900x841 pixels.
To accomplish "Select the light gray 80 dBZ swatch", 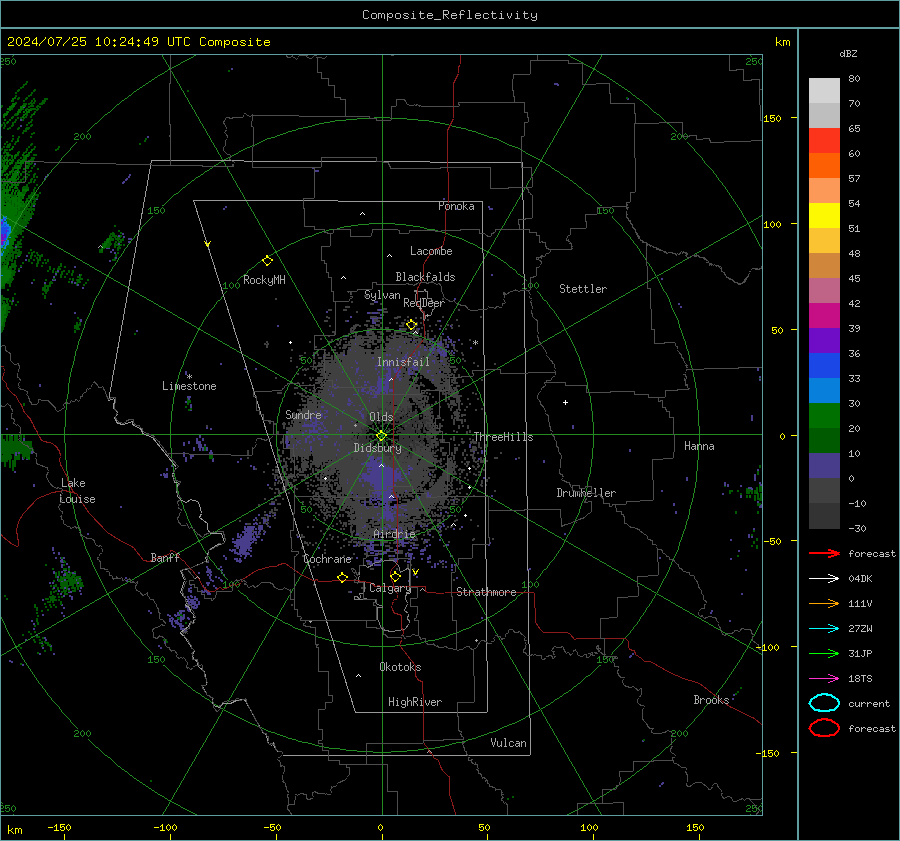I will (x=824, y=90).
